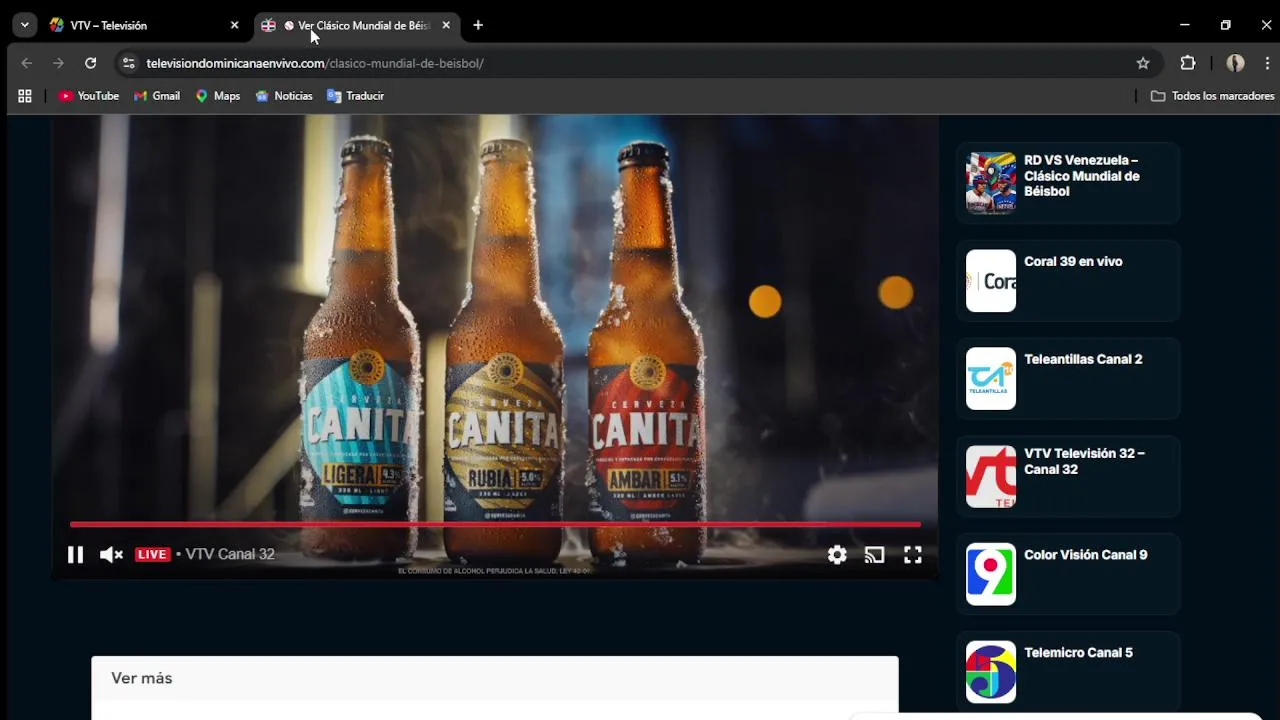Open RD VS Venezuela Clásico Mundial link

[x=1081, y=176]
